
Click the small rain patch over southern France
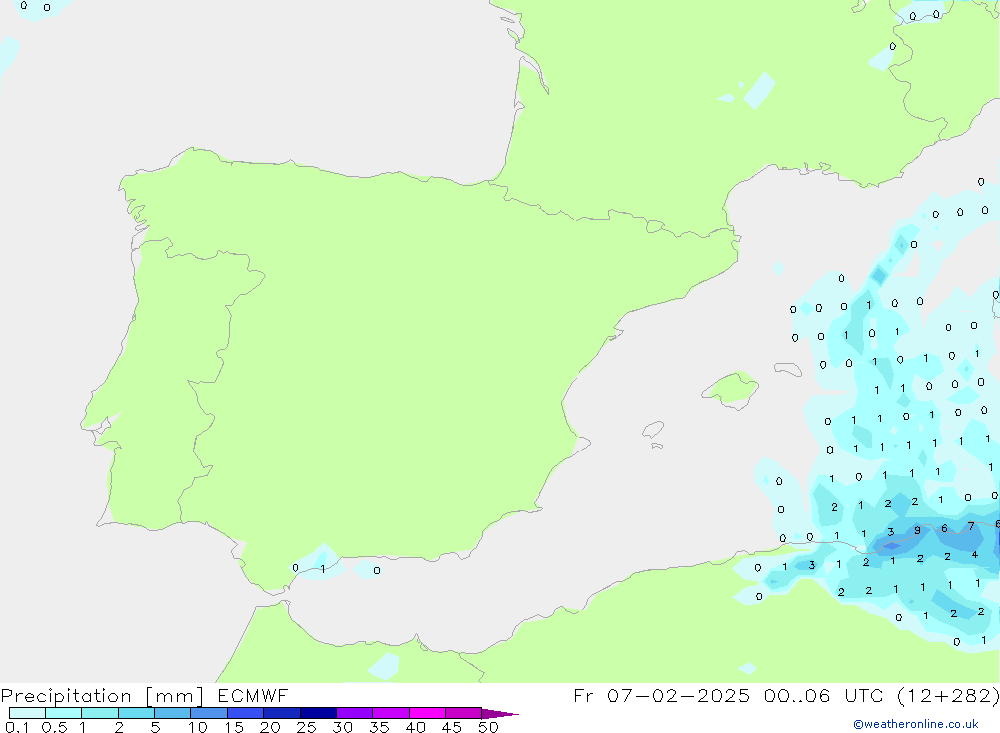[x=760, y=90]
